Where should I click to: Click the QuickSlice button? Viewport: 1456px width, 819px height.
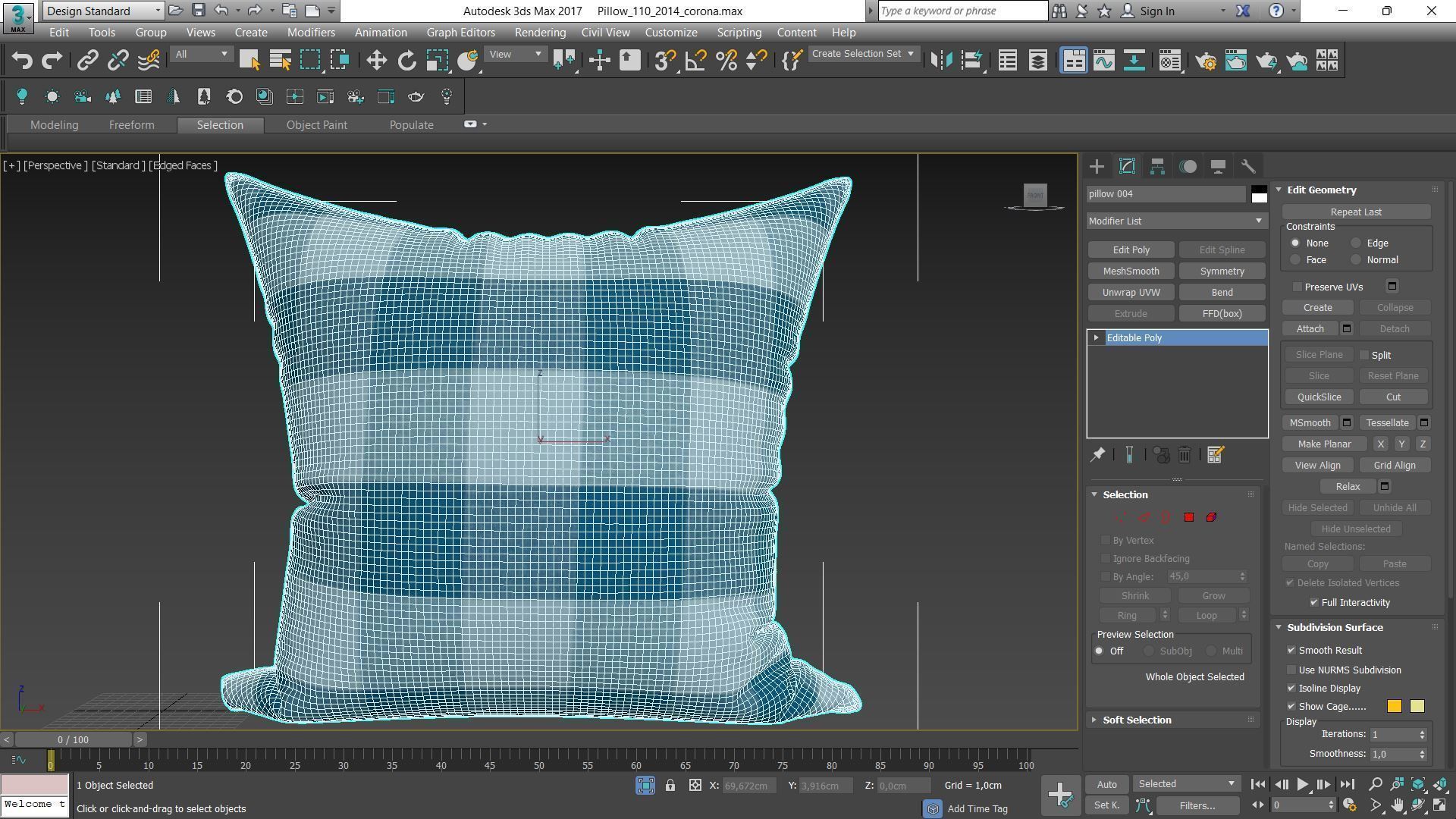tap(1319, 397)
